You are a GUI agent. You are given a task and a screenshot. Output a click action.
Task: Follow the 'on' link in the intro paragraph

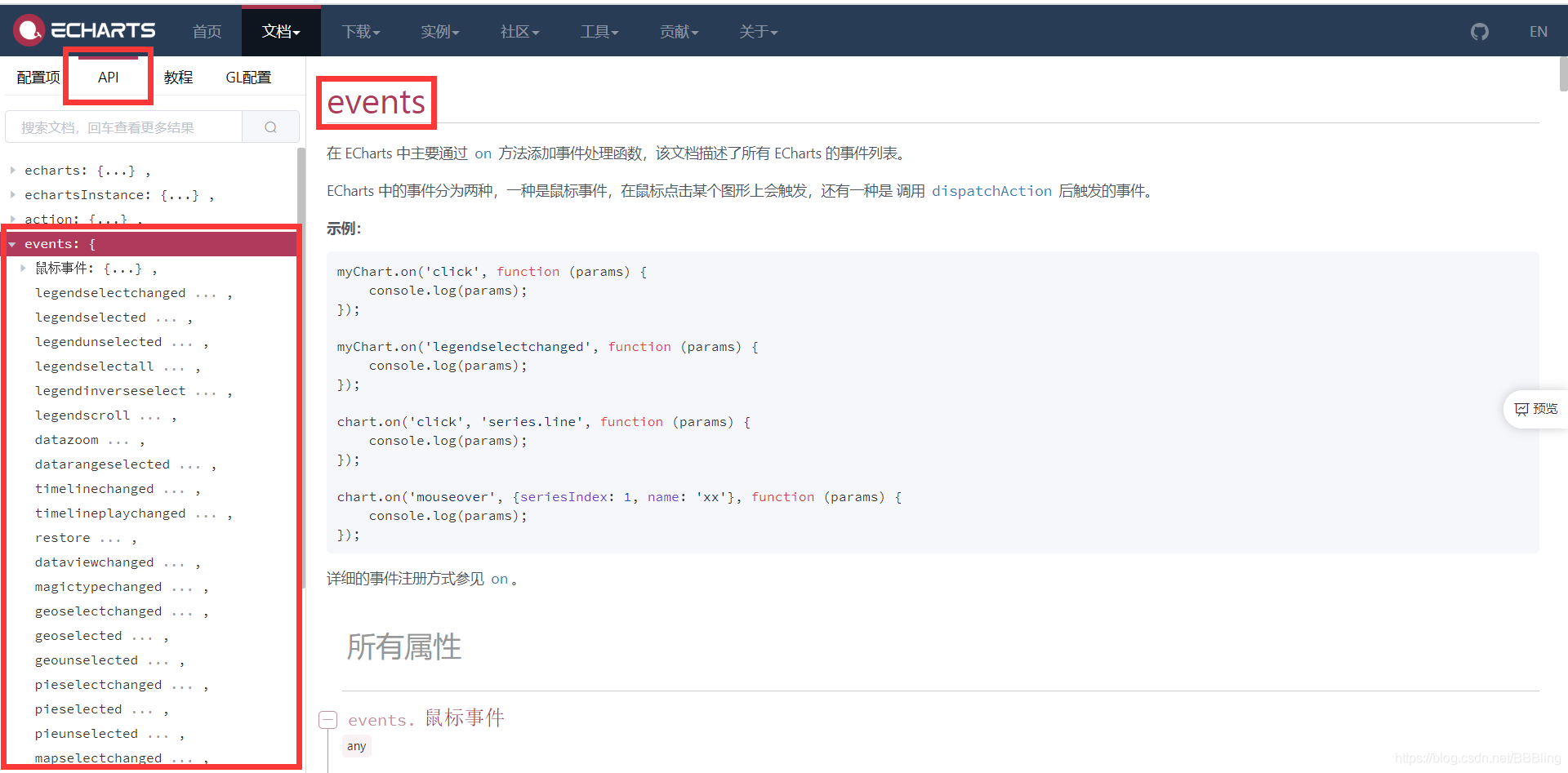pos(483,153)
